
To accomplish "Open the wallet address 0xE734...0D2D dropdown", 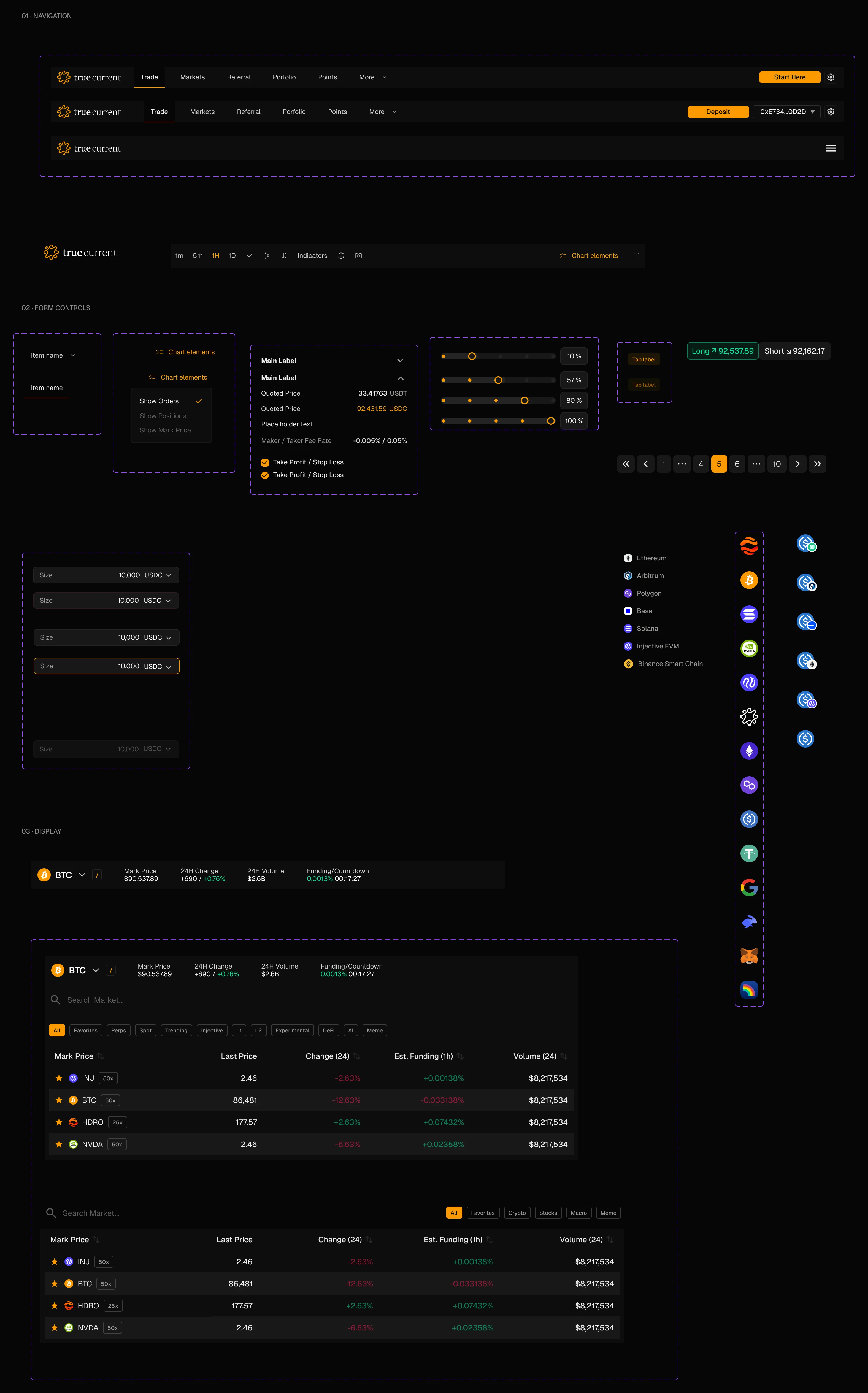I will tap(786, 112).
